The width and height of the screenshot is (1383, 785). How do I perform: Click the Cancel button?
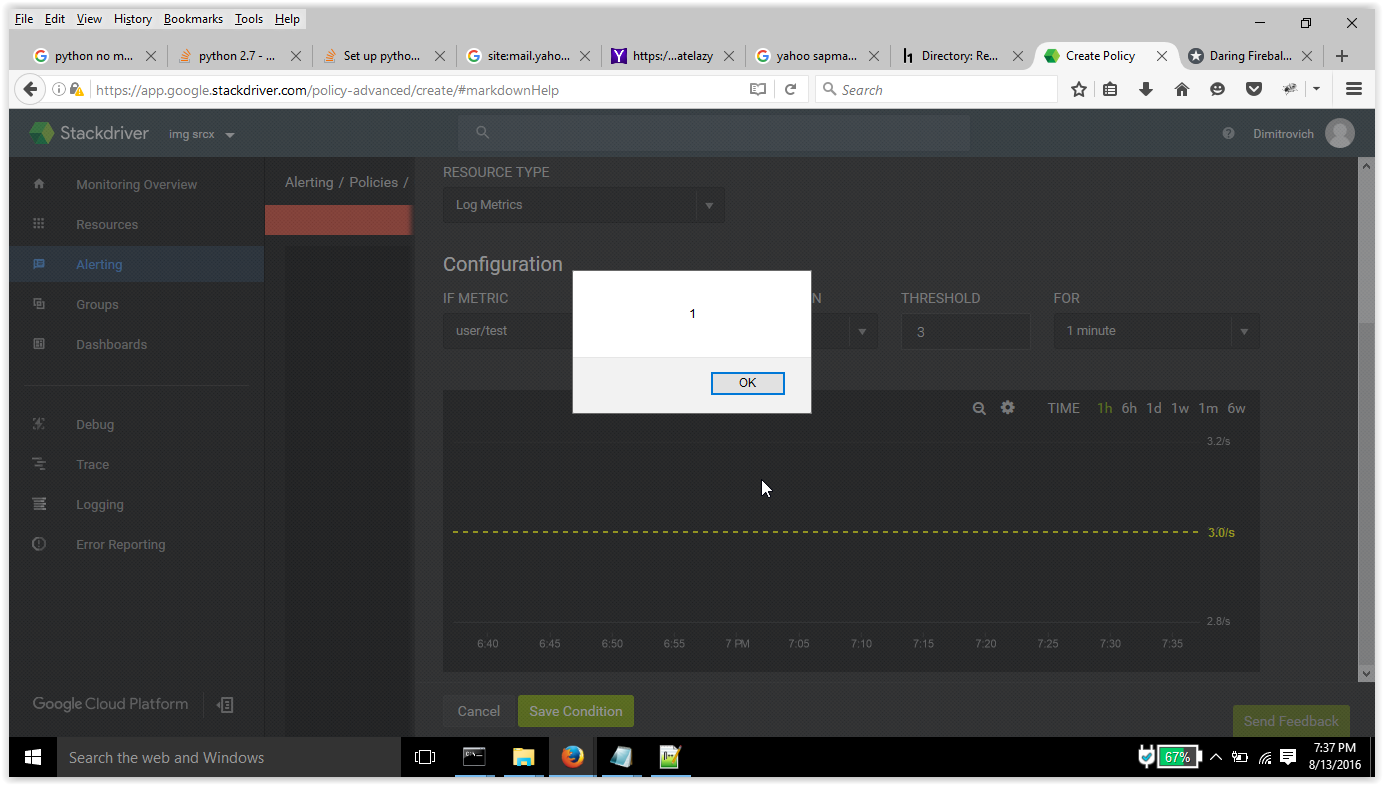478,711
